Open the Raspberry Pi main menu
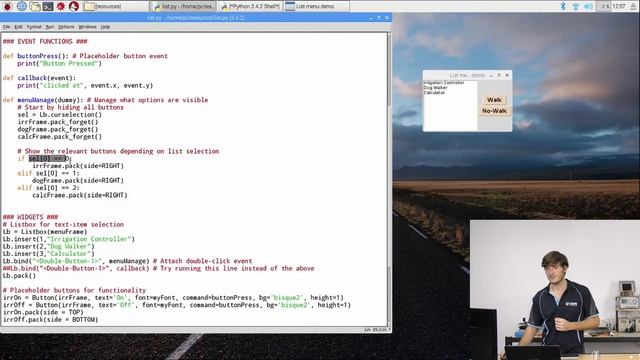Screen dimensions: 640x360 pos(7,6)
